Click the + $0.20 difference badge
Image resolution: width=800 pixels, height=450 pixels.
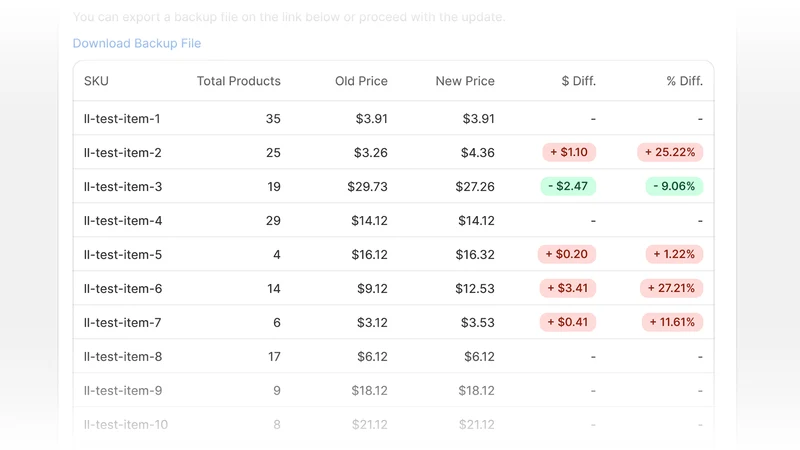[567, 254]
